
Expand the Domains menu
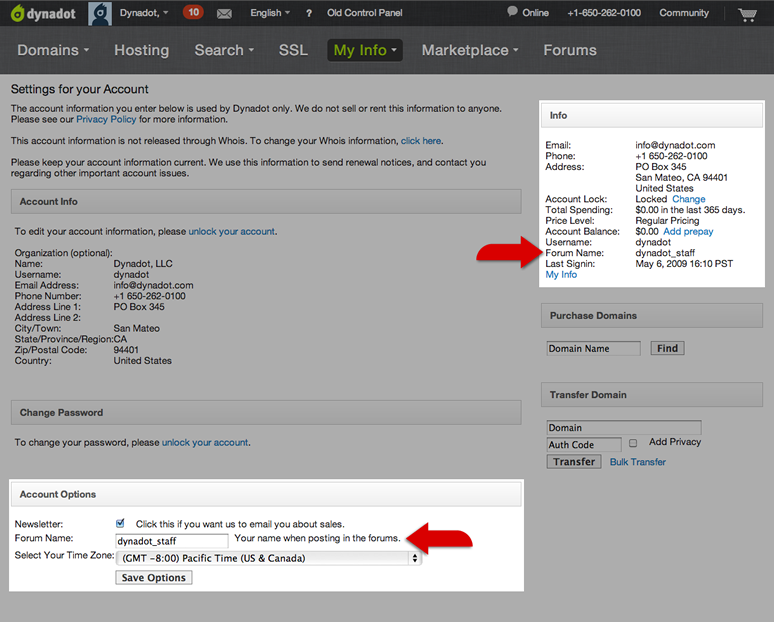pos(53,50)
